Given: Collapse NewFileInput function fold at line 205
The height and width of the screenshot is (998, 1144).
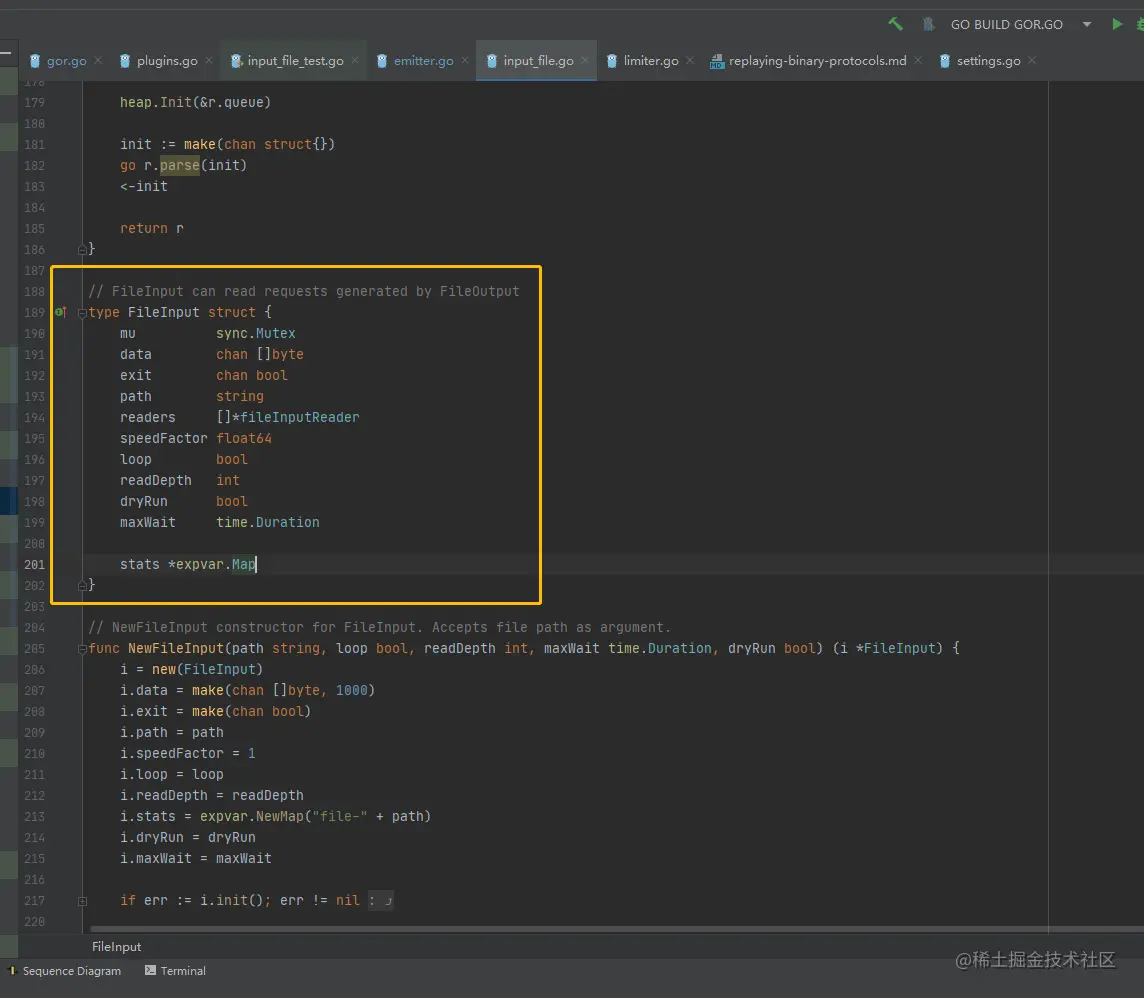Looking at the screenshot, I should coord(82,649).
